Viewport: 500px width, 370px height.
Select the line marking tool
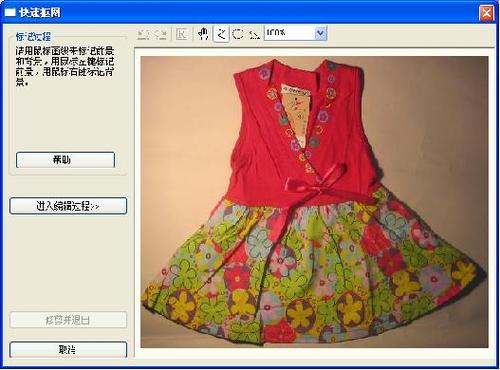[221, 33]
